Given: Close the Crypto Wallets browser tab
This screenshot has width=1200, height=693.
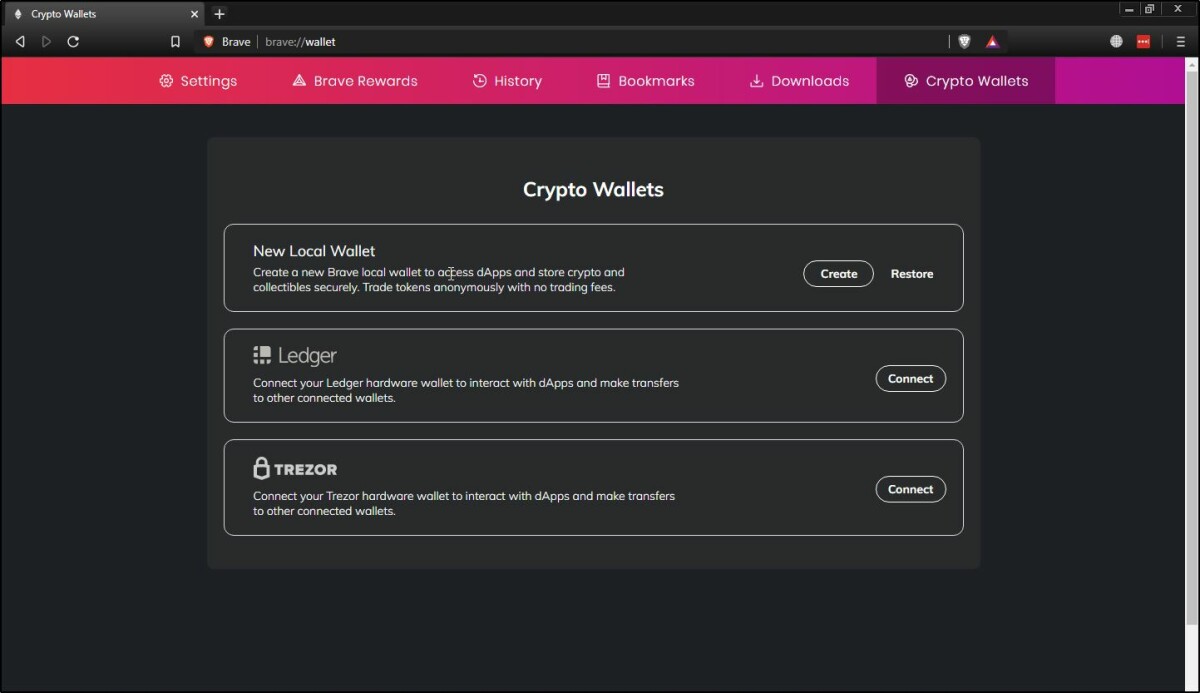Looking at the screenshot, I should 194,14.
